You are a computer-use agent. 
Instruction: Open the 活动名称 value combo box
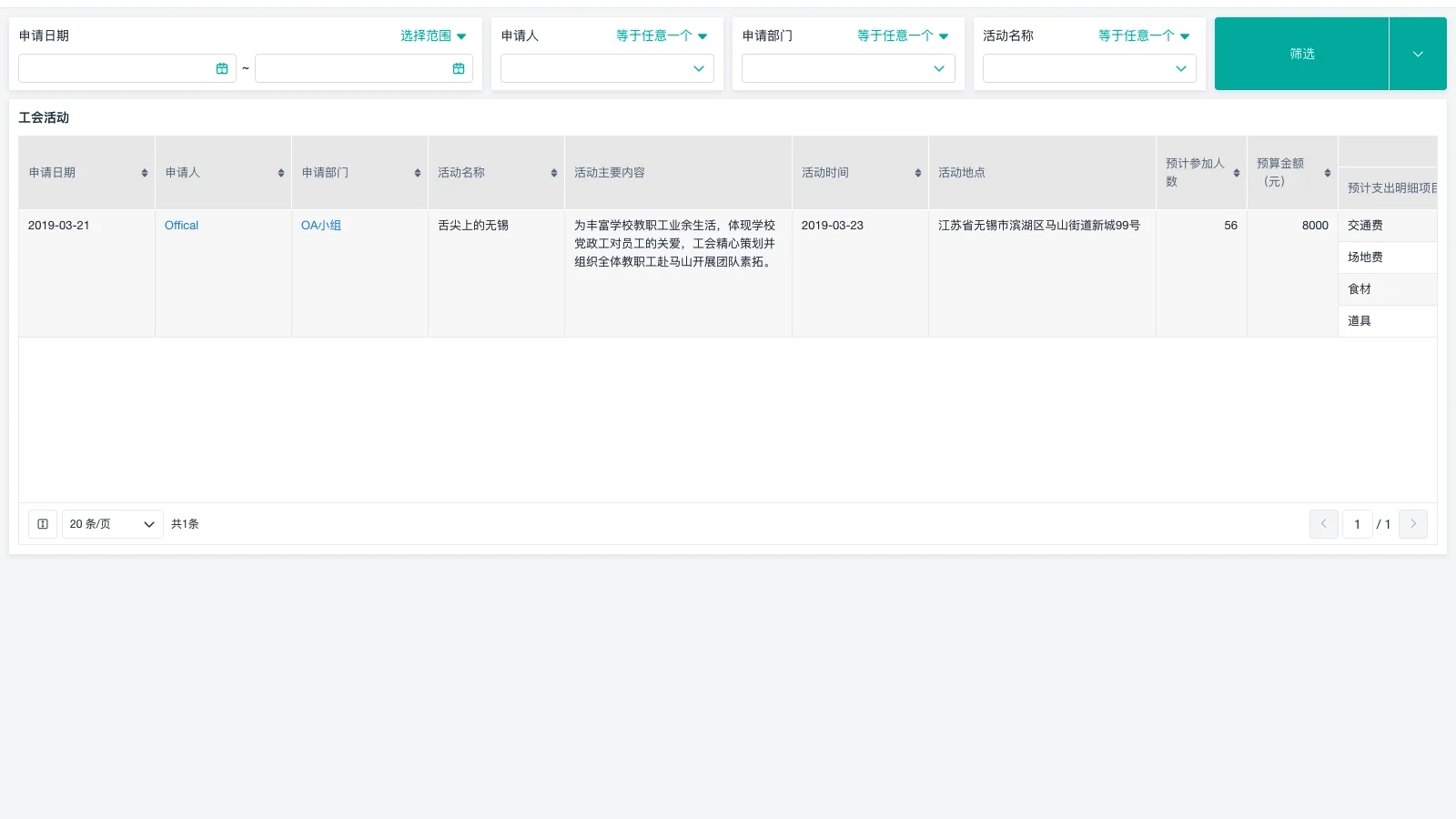tap(1089, 68)
